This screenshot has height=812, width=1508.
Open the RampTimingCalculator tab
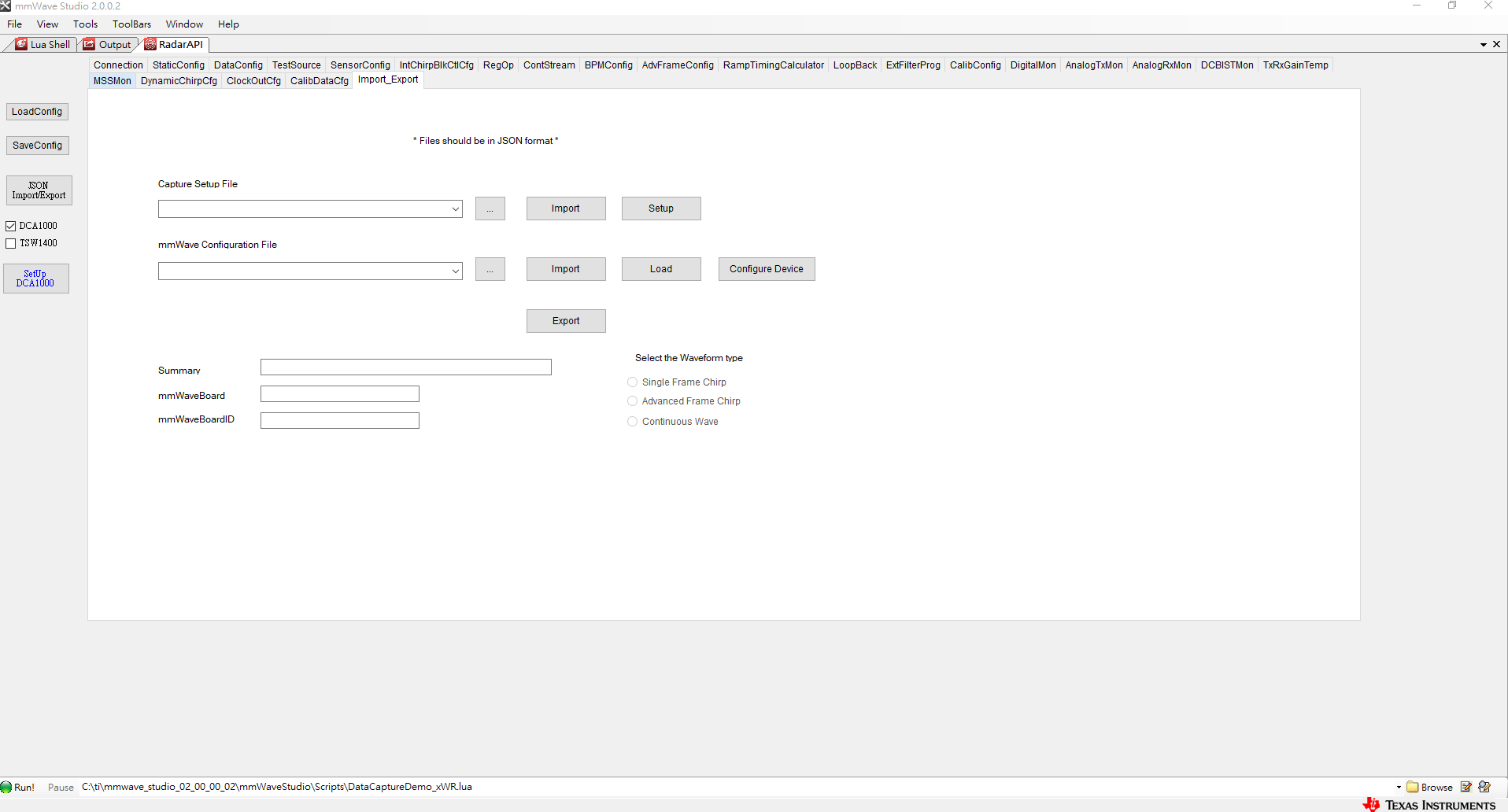point(774,65)
